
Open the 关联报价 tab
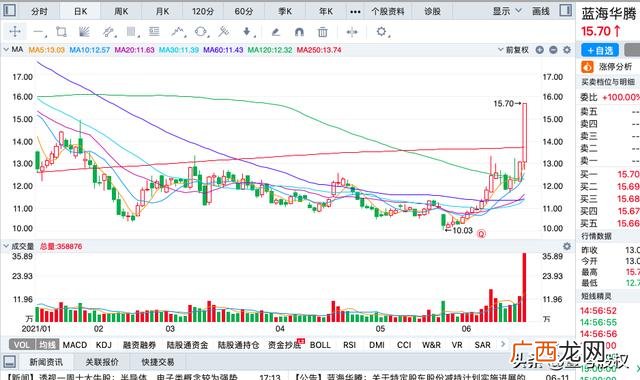click(102, 362)
